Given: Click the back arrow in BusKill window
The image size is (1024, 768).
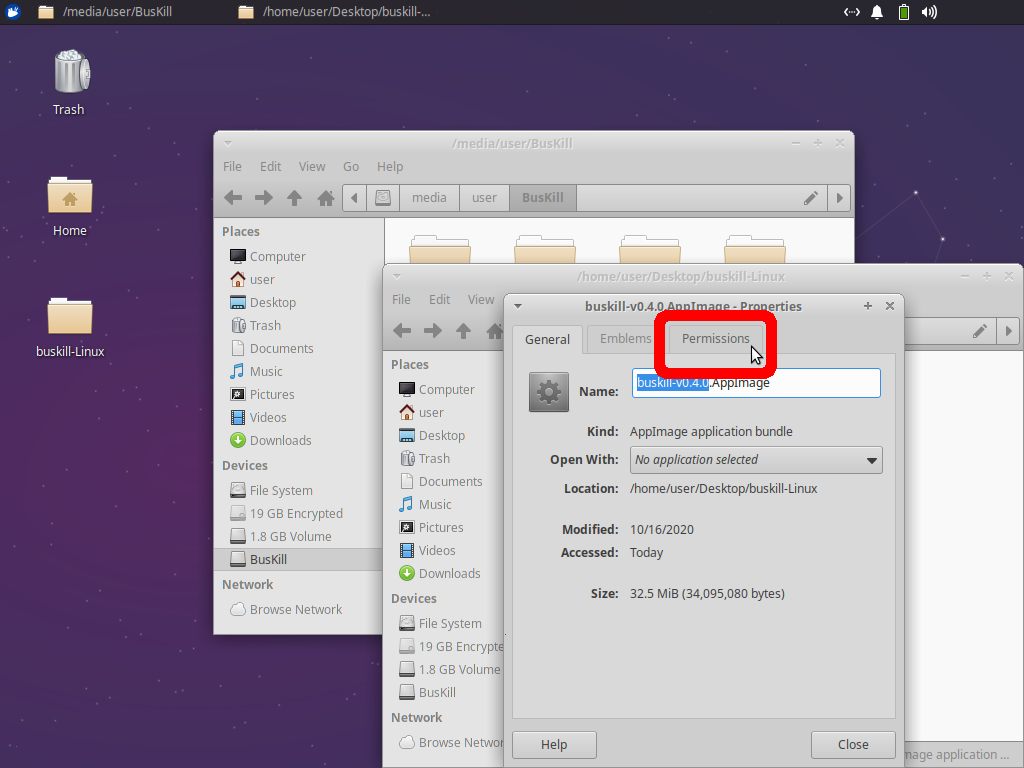Looking at the screenshot, I should click(233, 197).
